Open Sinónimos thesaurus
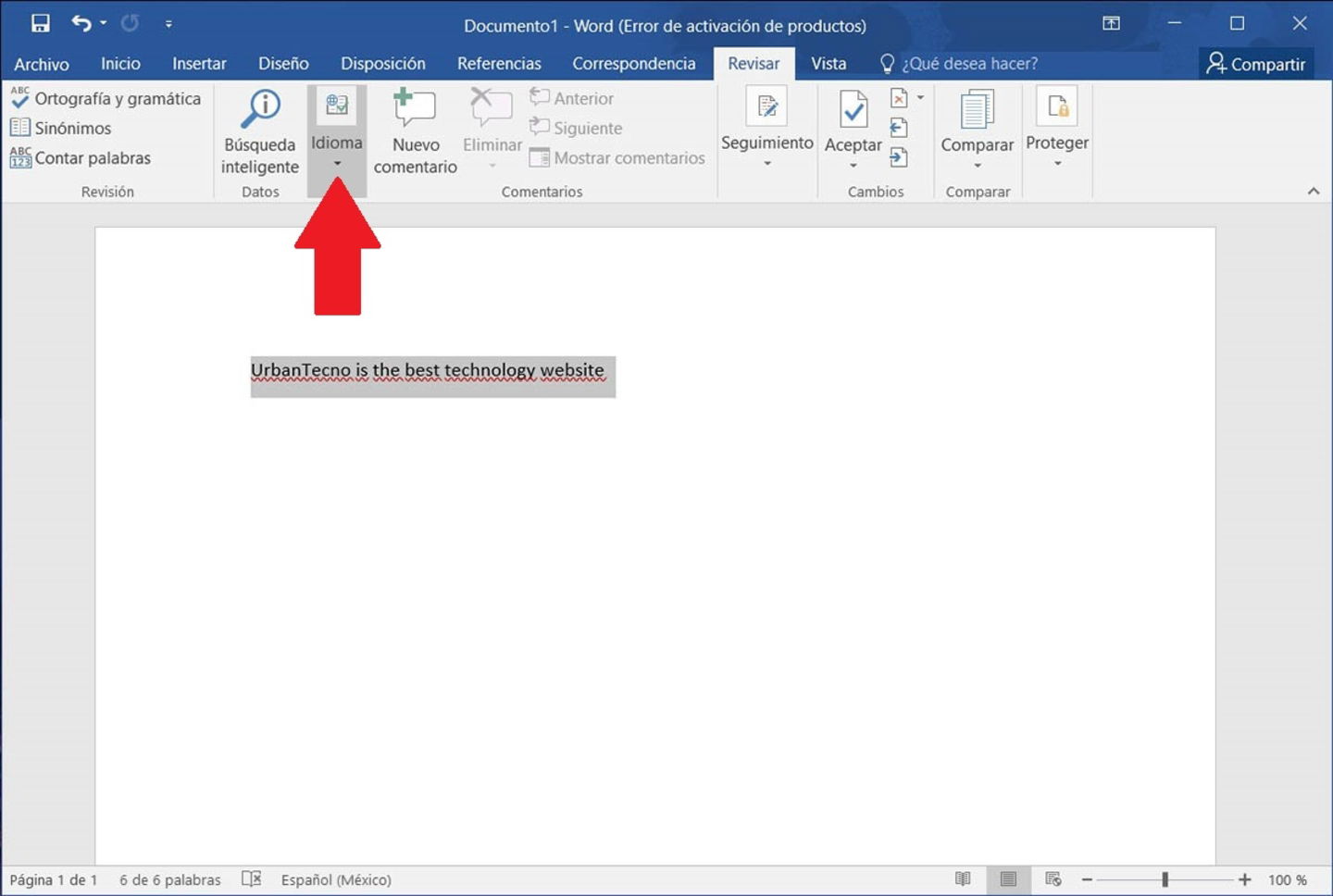1333x896 pixels. point(60,128)
